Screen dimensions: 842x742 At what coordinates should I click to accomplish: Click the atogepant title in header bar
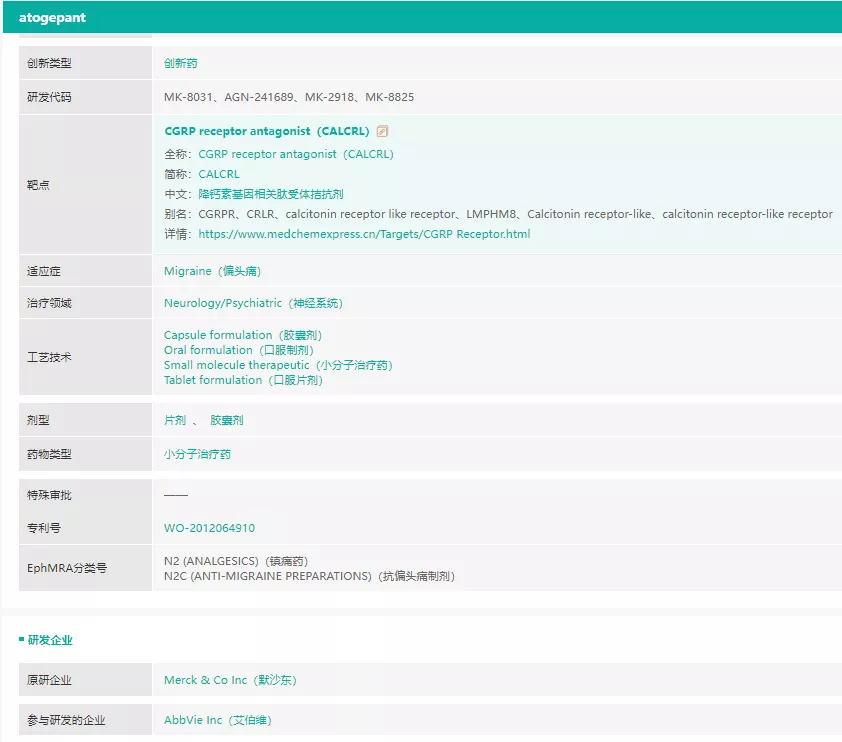pyautogui.click(x=52, y=18)
